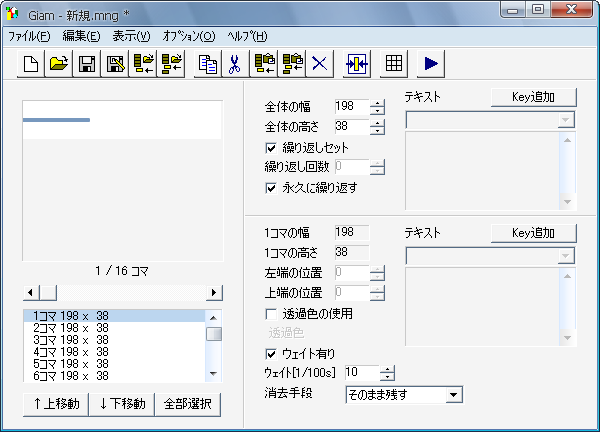The image size is (600, 432).
Task: Click 全体の高さ input field
Action: 352,127
